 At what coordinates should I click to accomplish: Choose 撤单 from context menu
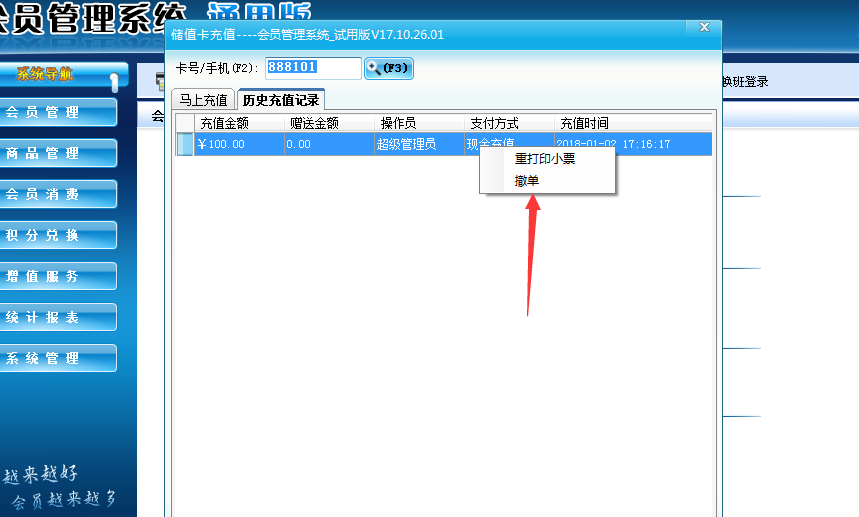point(527,181)
